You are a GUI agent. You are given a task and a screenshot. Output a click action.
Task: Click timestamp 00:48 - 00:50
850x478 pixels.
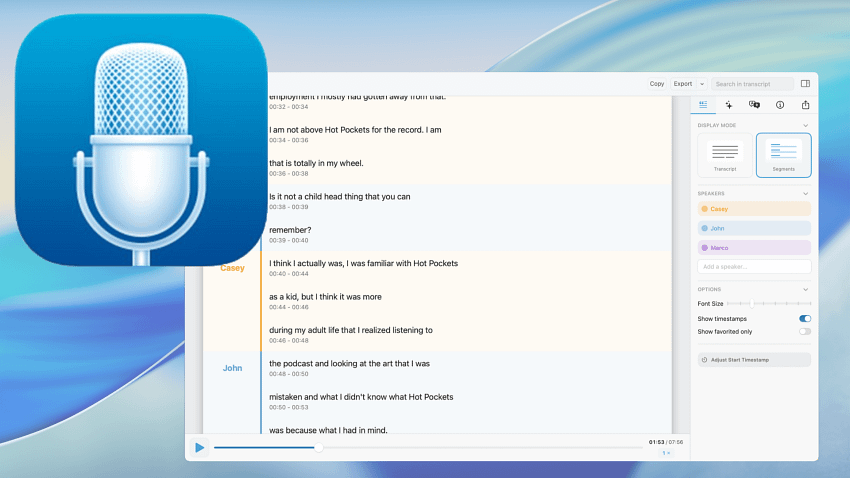click(x=288, y=374)
